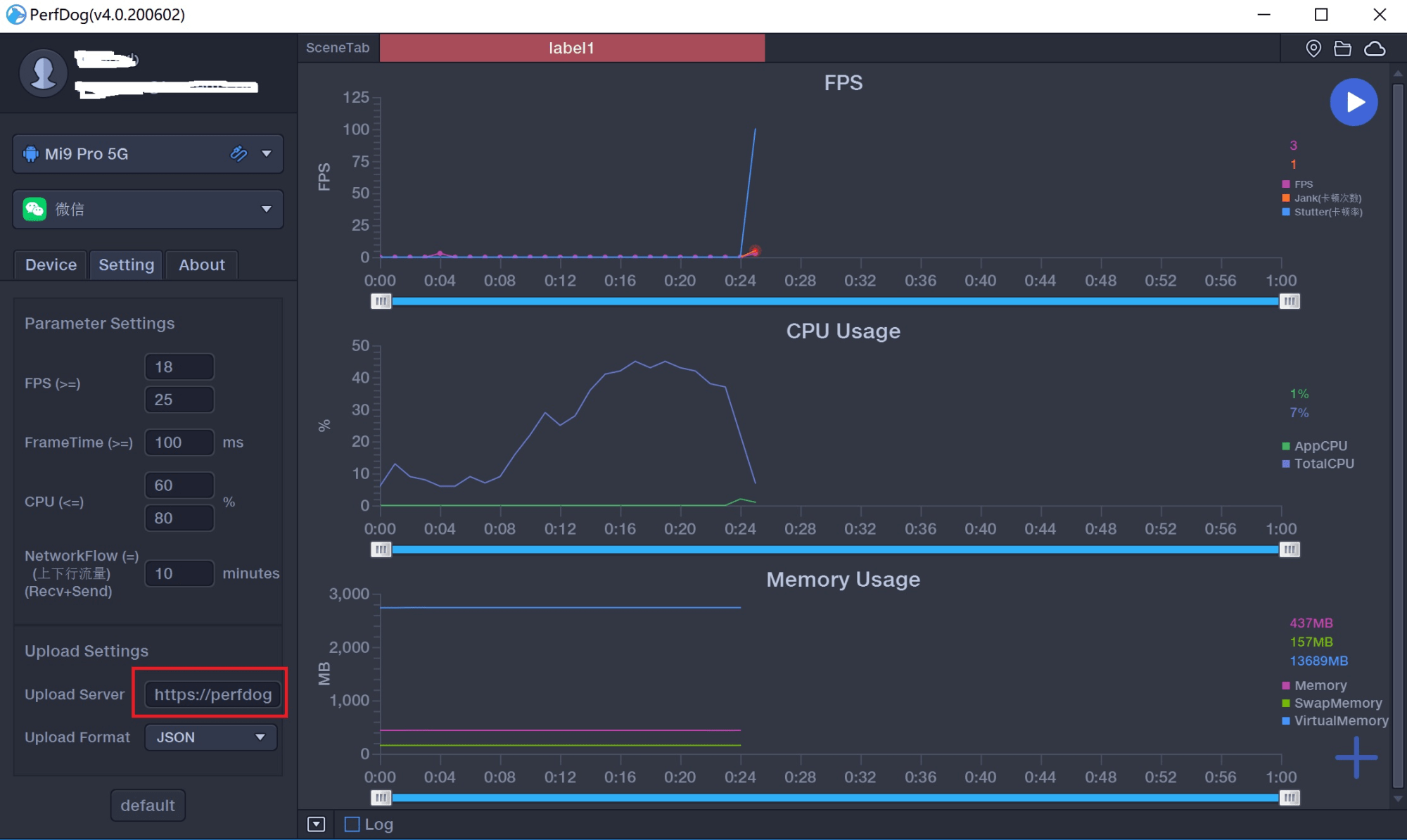Open the folder icon in top bar
Screen dimensions: 1407x840
point(1342,49)
